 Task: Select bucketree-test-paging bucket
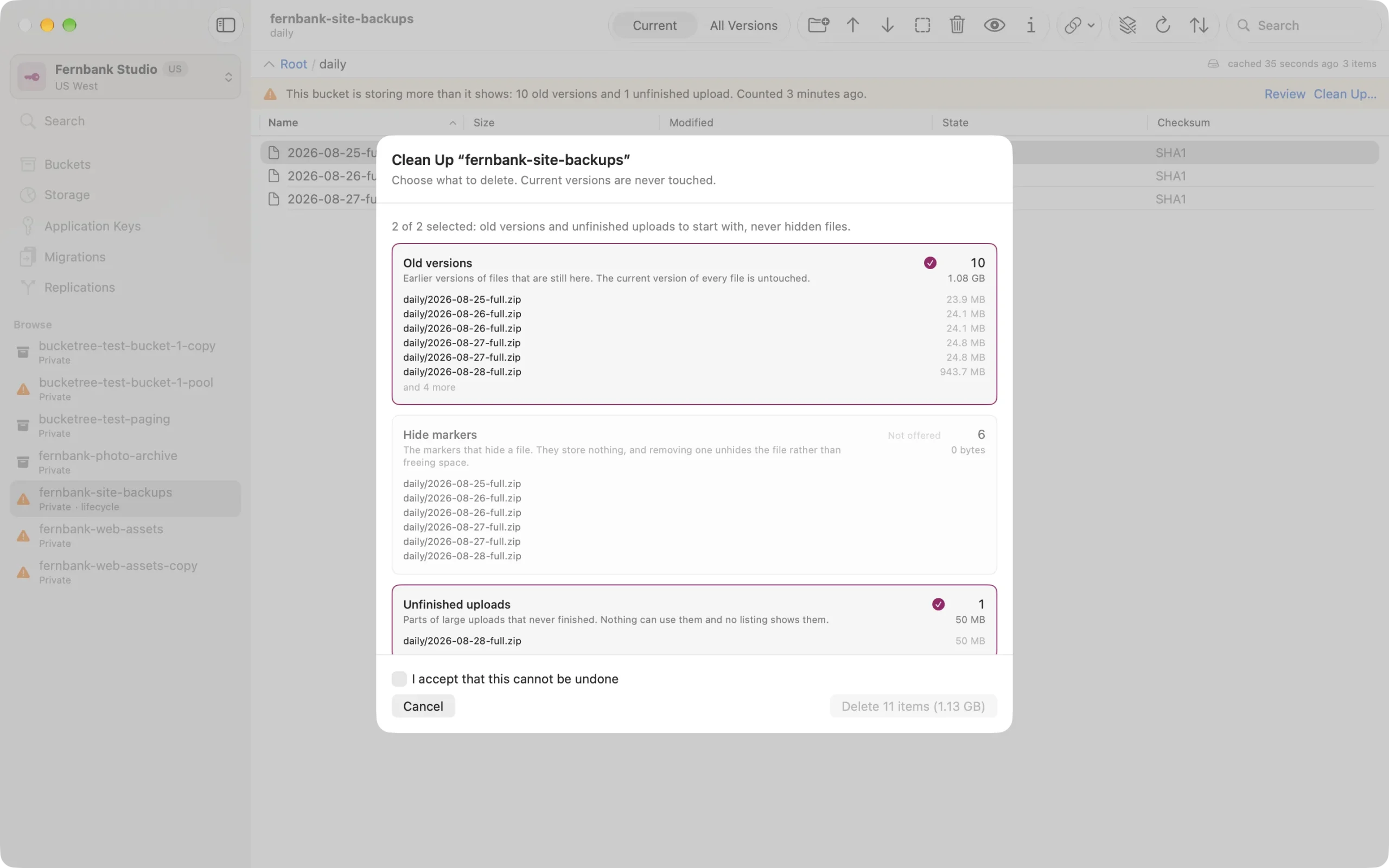pos(125,425)
